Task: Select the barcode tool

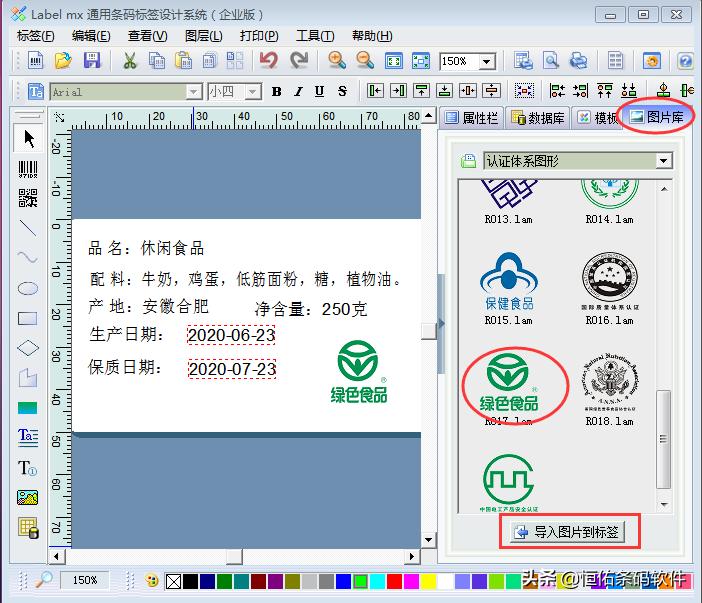Action: pyautogui.click(x=28, y=169)
